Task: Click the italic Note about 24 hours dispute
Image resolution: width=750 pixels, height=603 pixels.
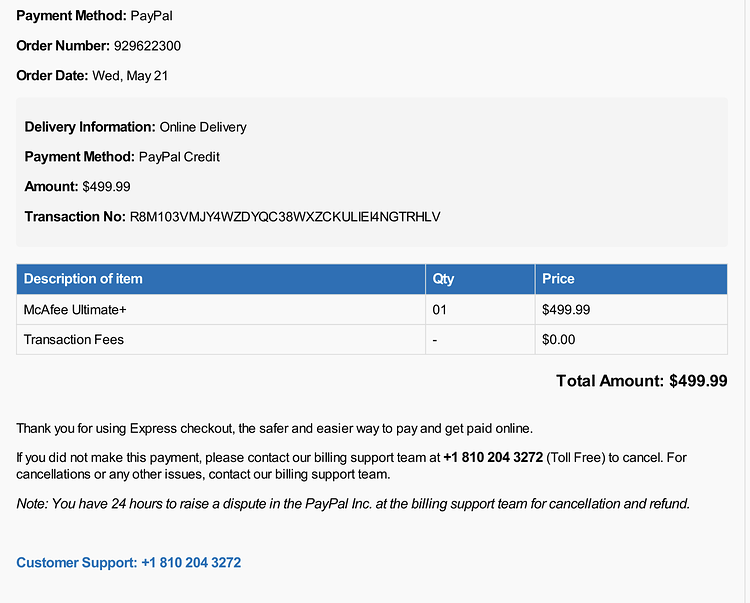Action: click(353, 504)
